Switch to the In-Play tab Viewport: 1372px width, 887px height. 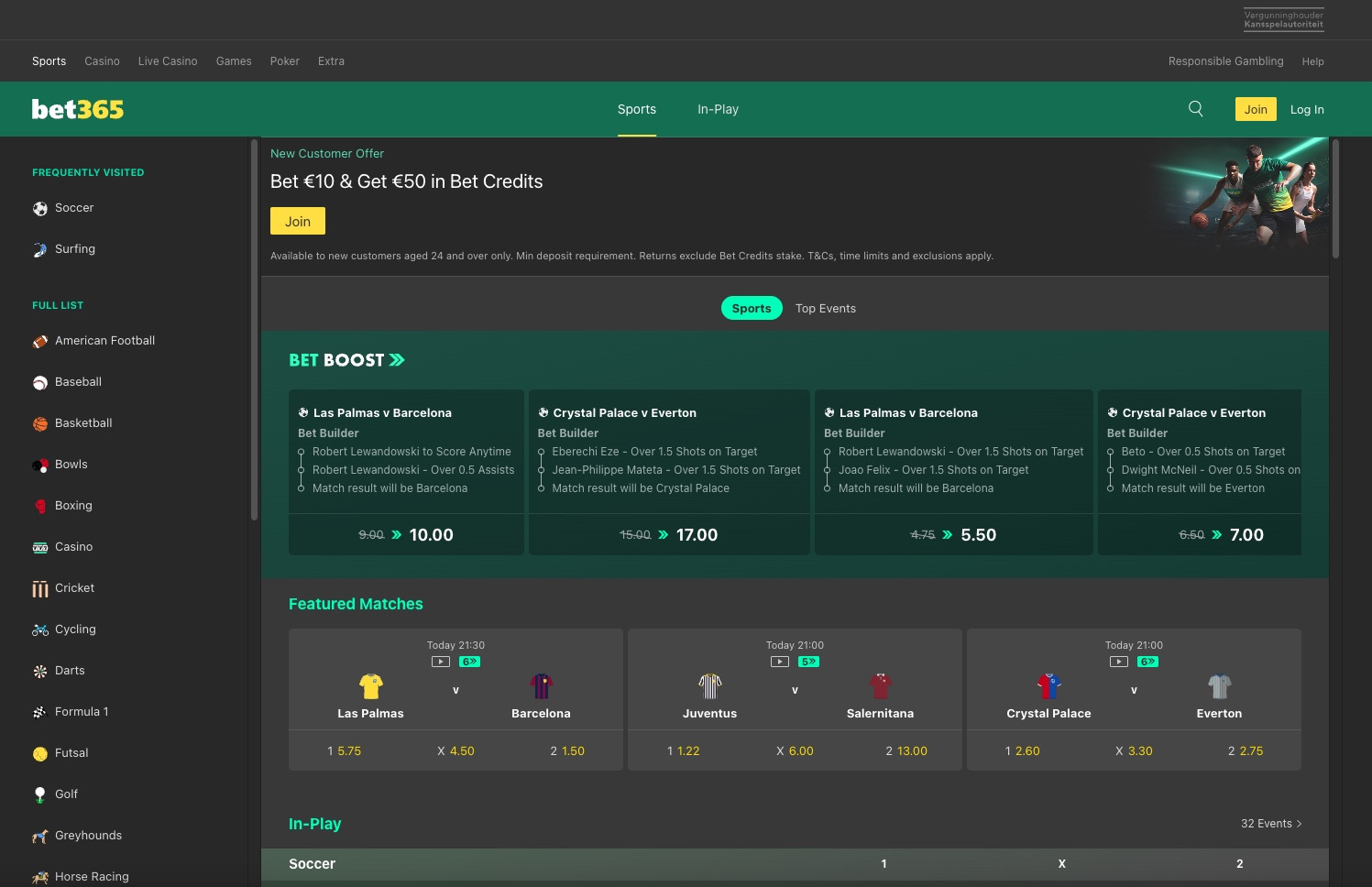(718, 109)
